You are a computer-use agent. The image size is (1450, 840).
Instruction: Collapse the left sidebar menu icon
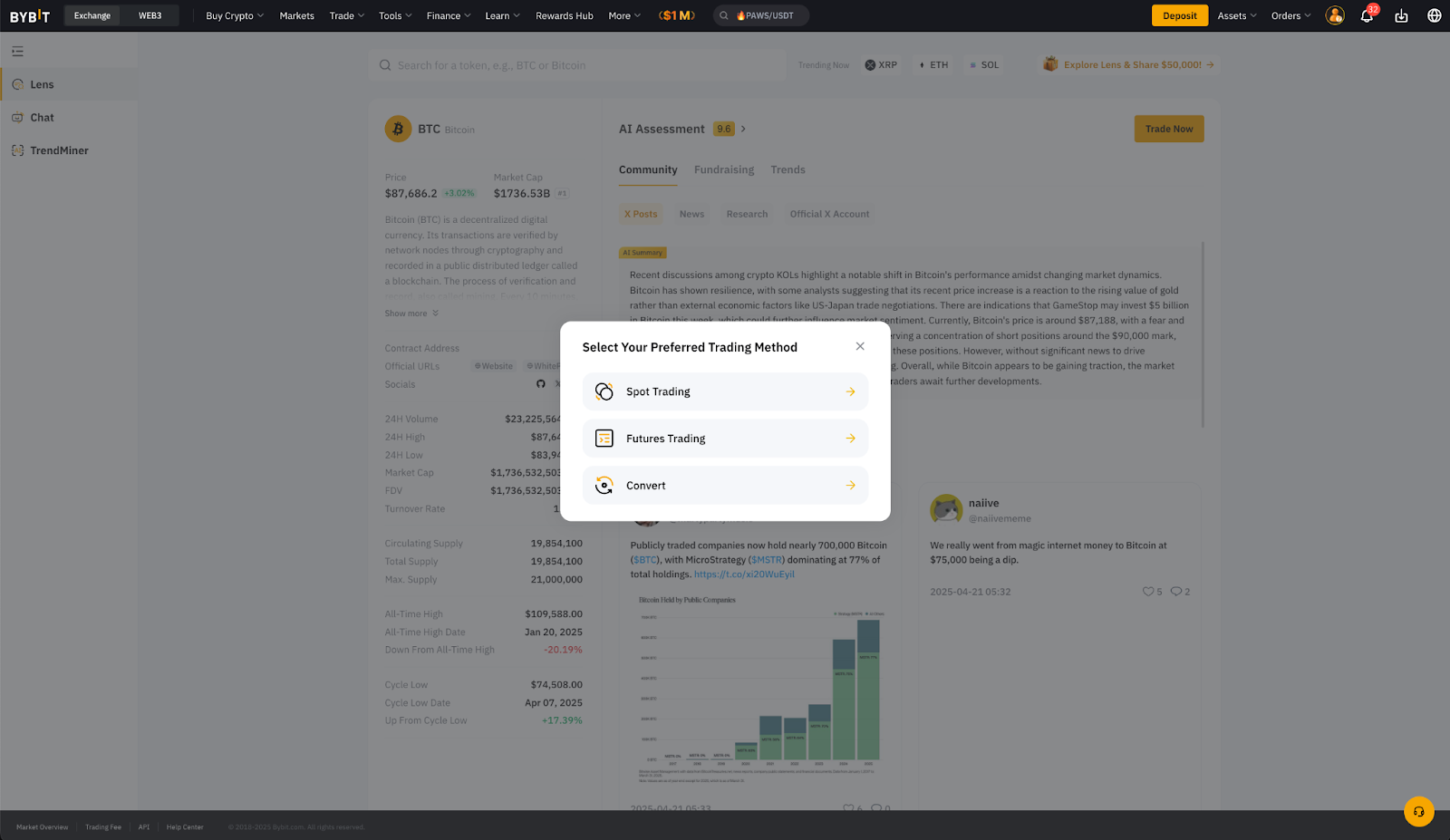pos(17,52)
